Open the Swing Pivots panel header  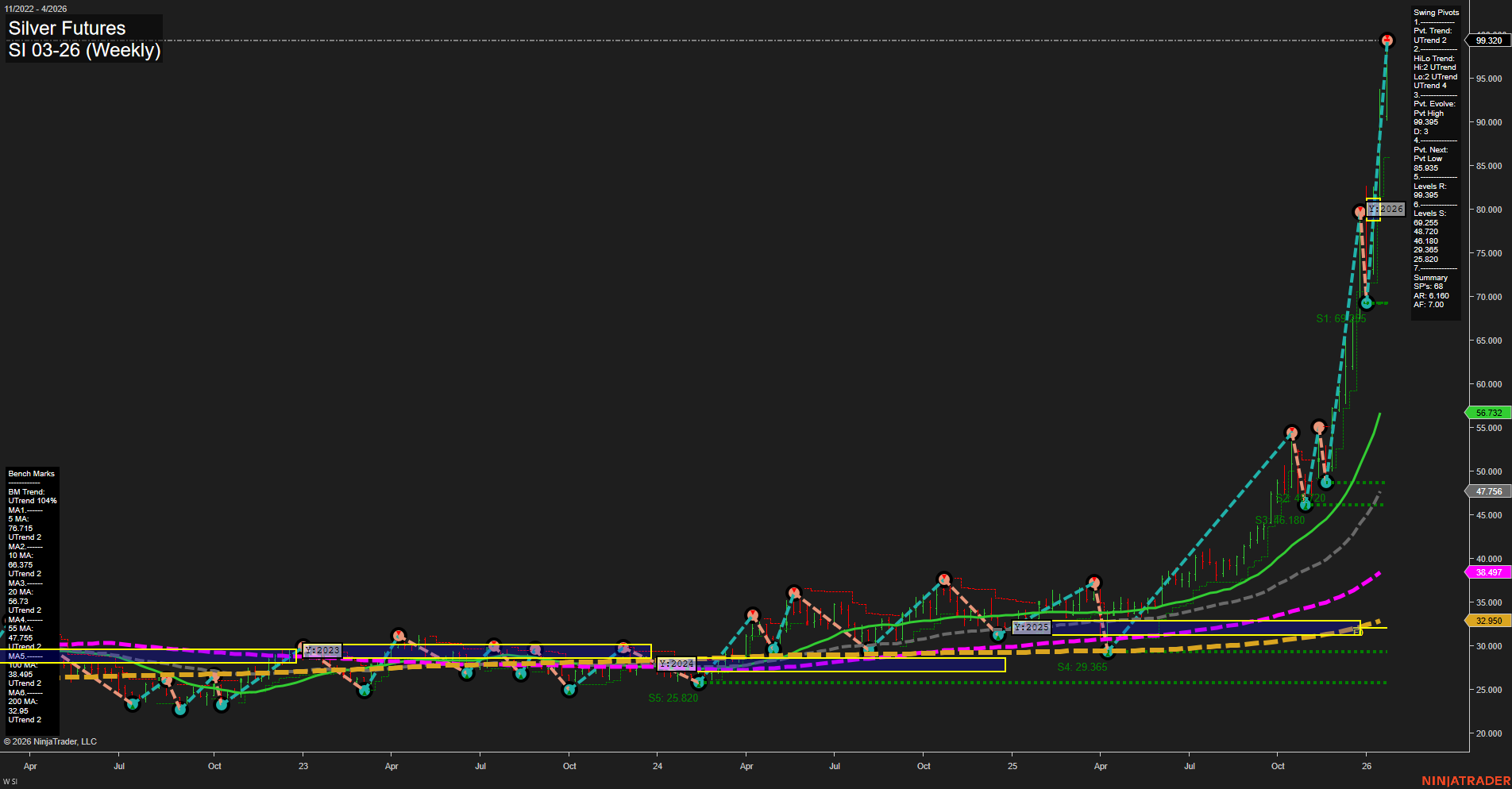1436,13
